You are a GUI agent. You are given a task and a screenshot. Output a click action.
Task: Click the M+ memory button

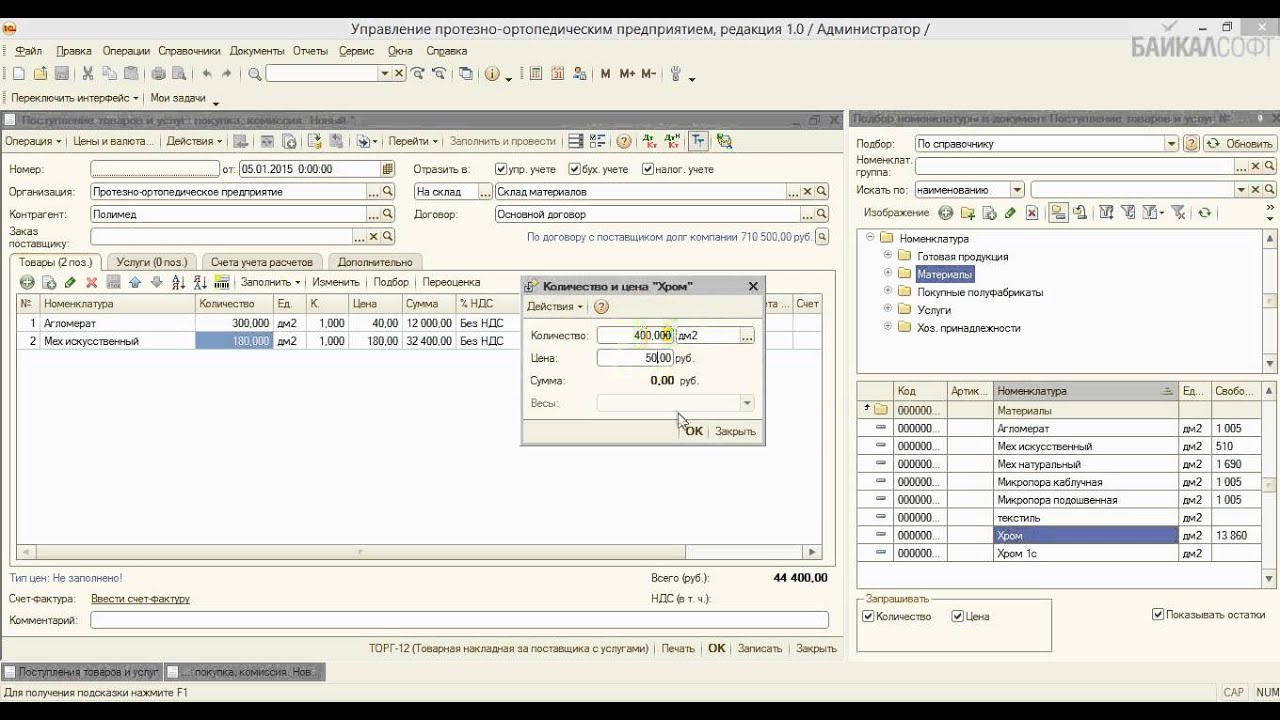pyautogui.click(x=627, y=74)
